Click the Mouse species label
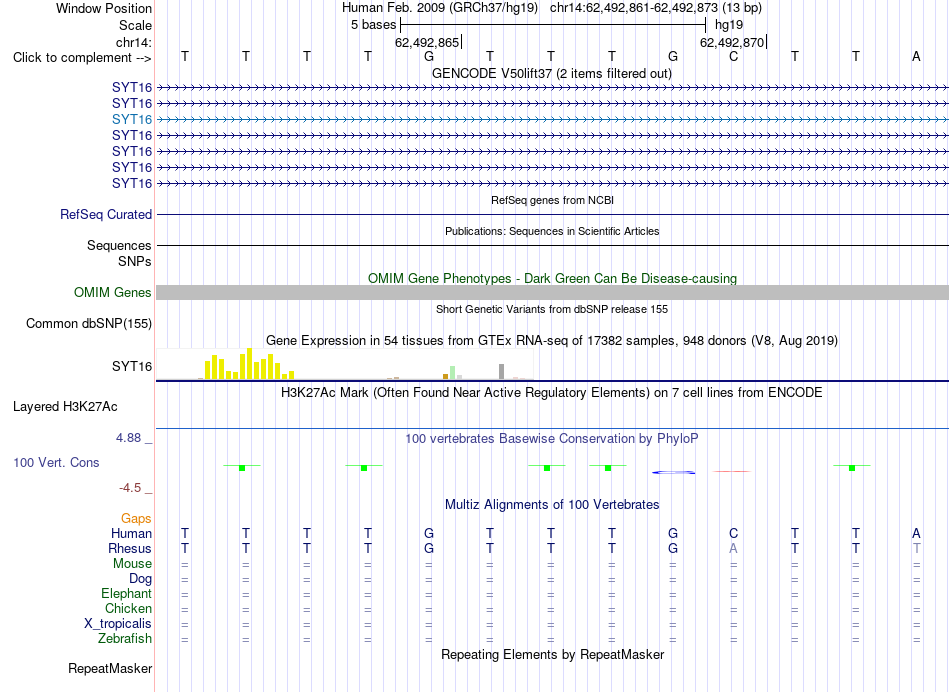 pyautogui.click(x=132, y=564)
